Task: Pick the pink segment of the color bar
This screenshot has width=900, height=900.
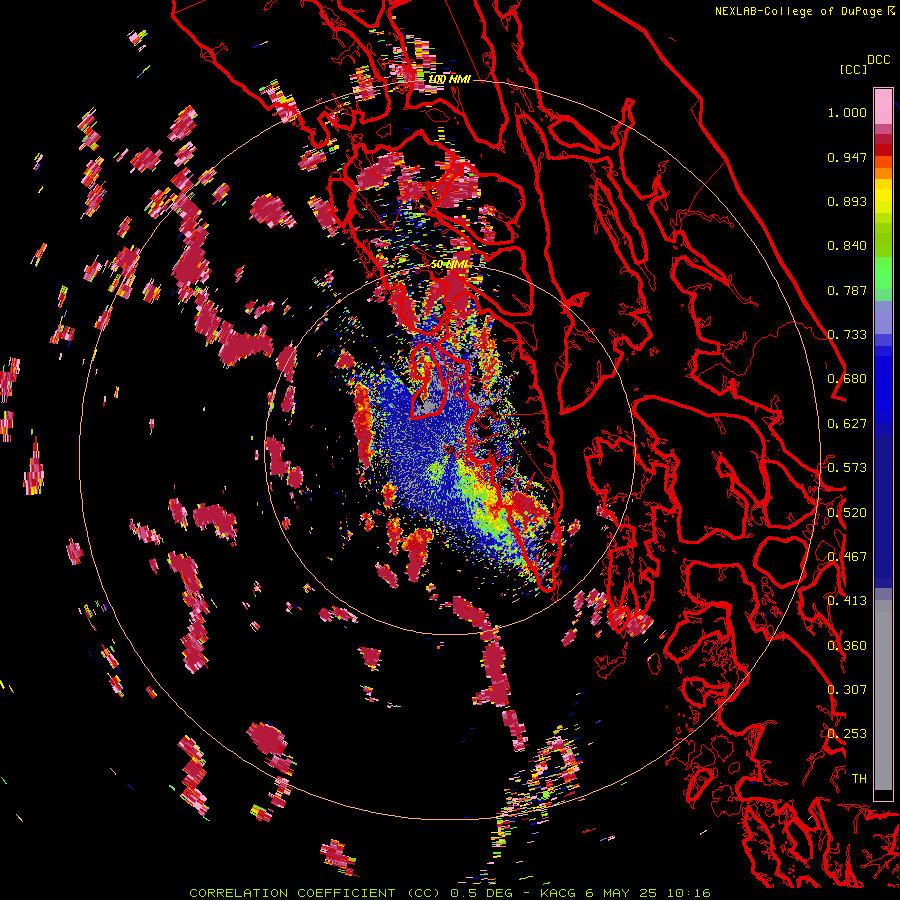Action: [x=883, y=106]
